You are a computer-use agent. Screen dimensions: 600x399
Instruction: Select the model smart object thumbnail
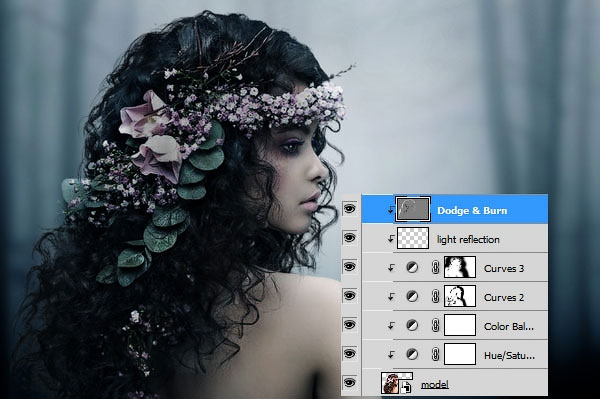pyautogui.click(x=397, y=383)
